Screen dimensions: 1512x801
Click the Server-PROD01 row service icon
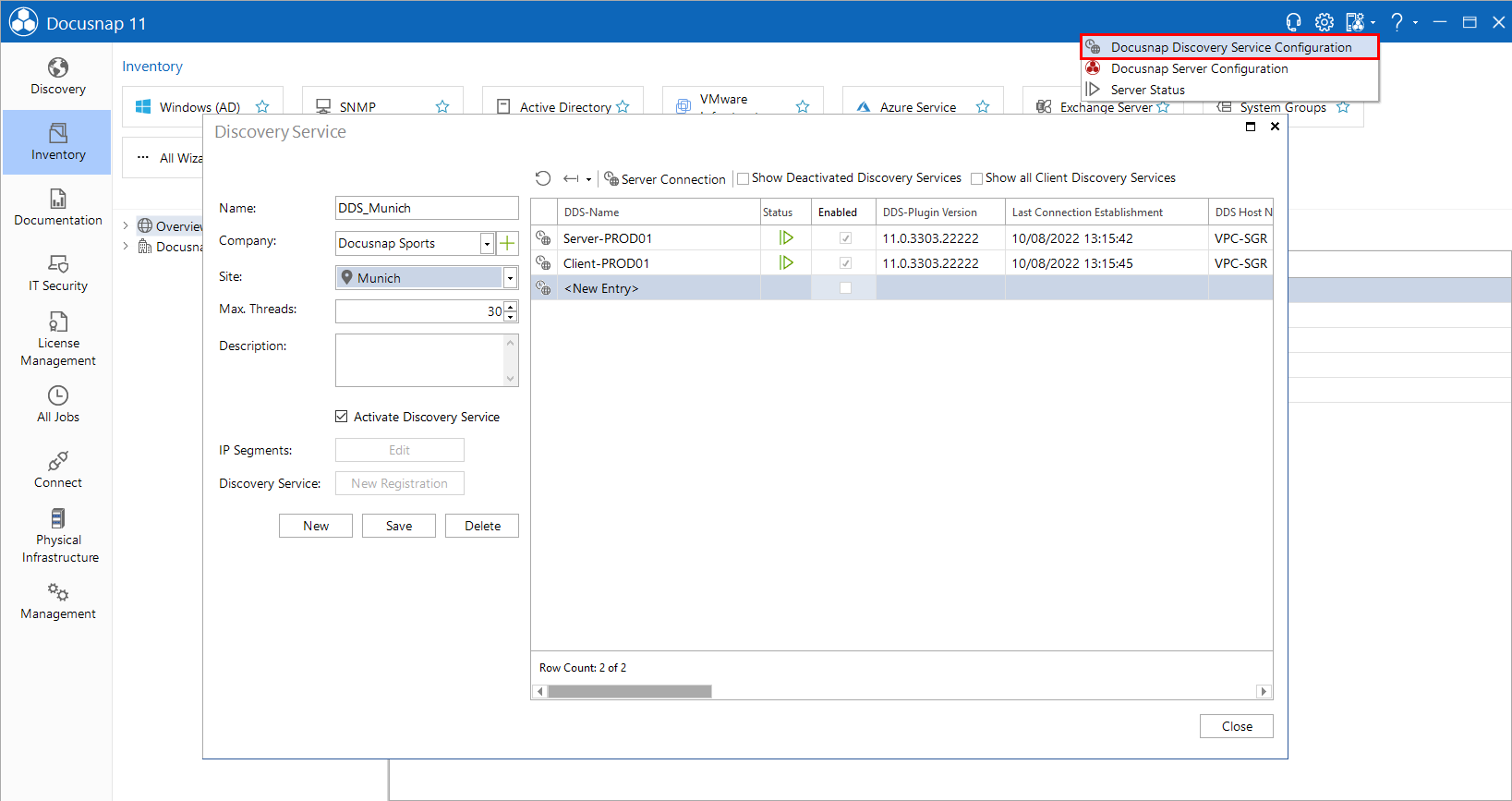tap(544, 237)
